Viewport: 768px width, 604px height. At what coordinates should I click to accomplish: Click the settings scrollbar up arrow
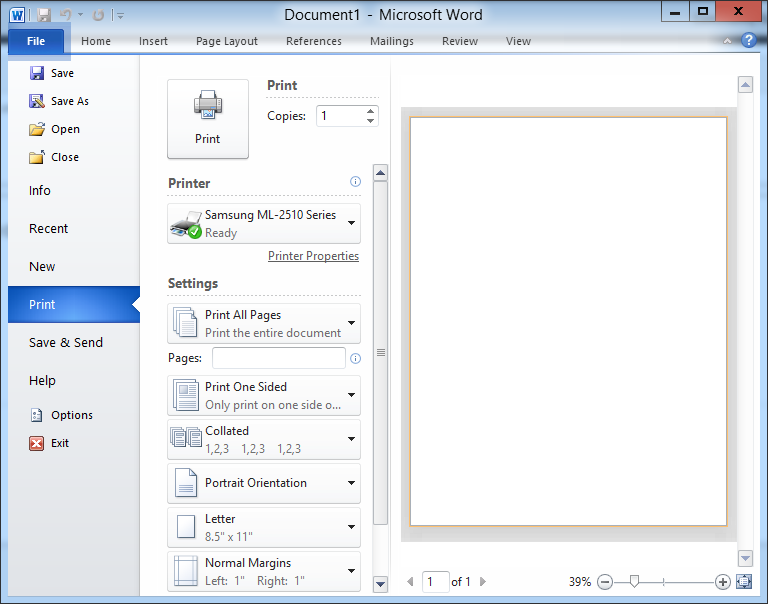pyautogui.click(x=381, y=172)
